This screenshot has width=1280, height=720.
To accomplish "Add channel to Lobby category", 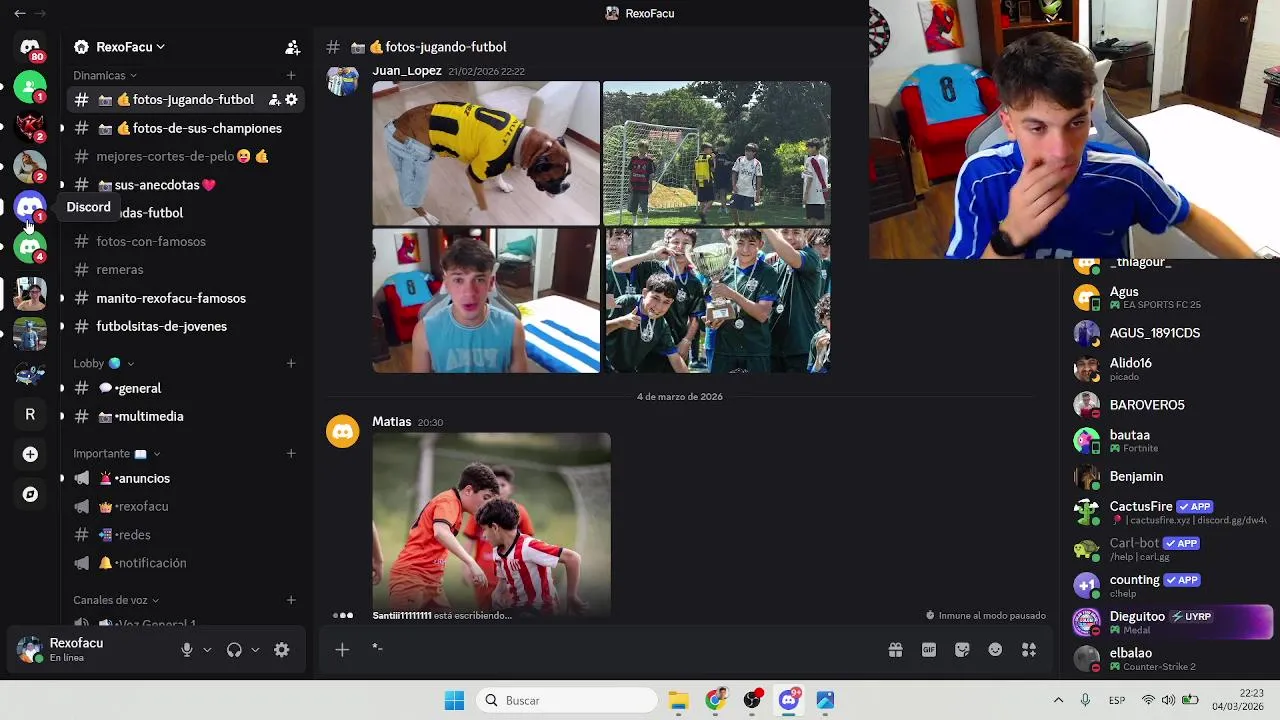I will point(291,363).
